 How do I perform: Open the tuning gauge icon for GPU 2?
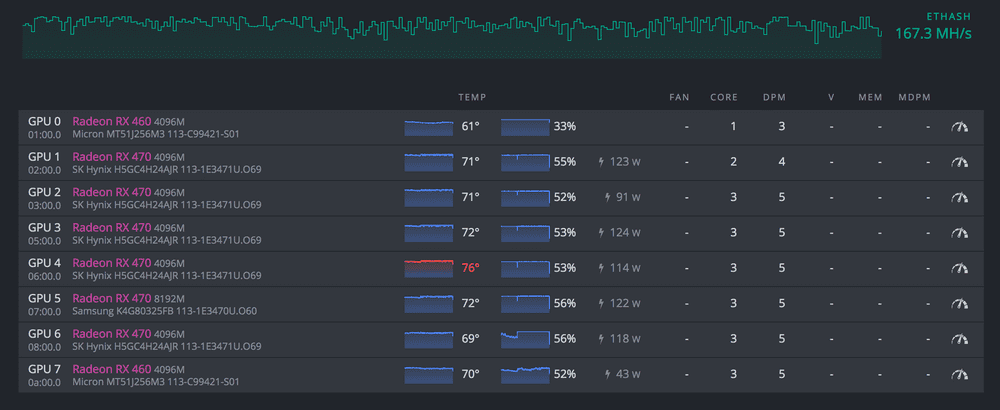click(959, 198)
